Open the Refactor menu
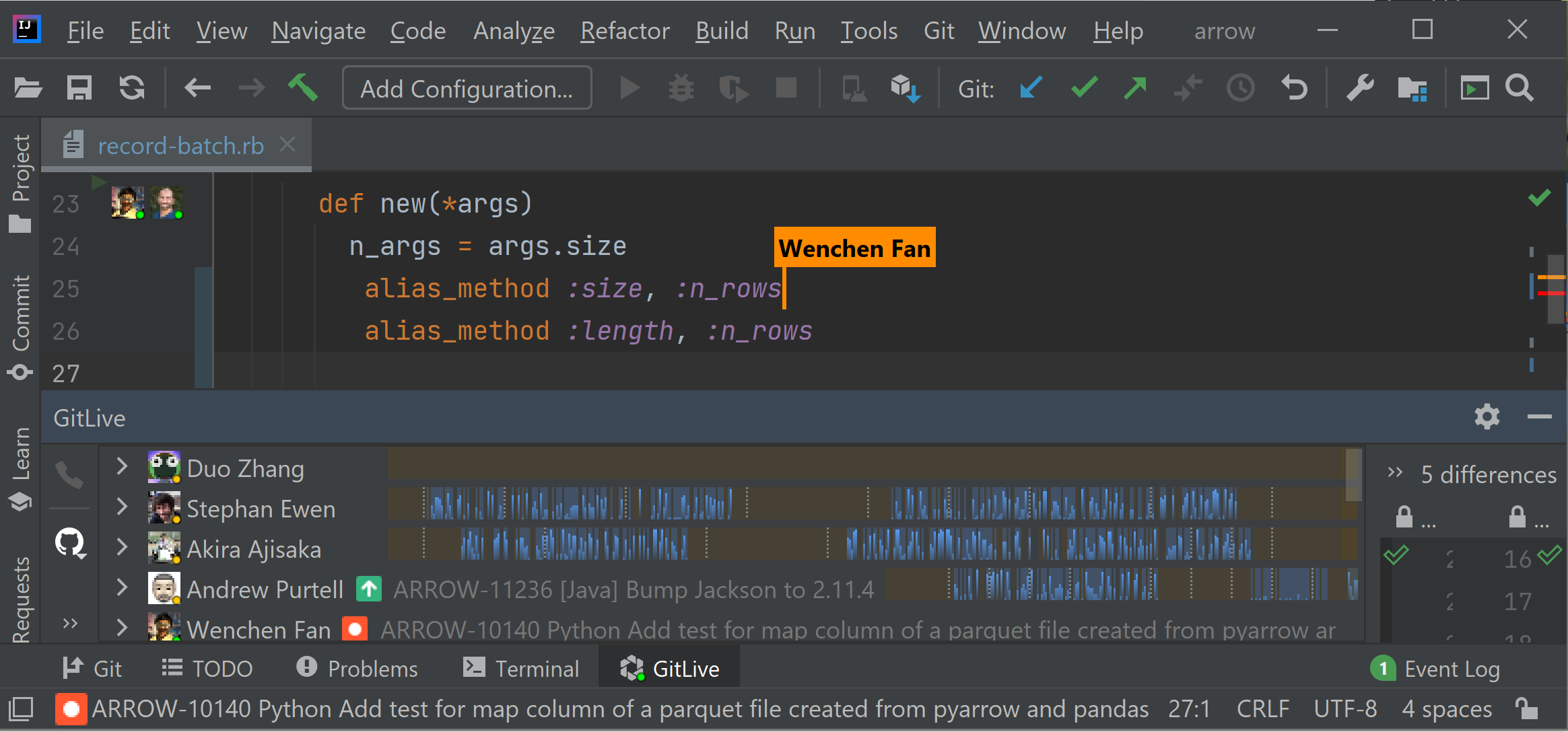Viewport: 1568px width, 732px height. tap(625, 31)
